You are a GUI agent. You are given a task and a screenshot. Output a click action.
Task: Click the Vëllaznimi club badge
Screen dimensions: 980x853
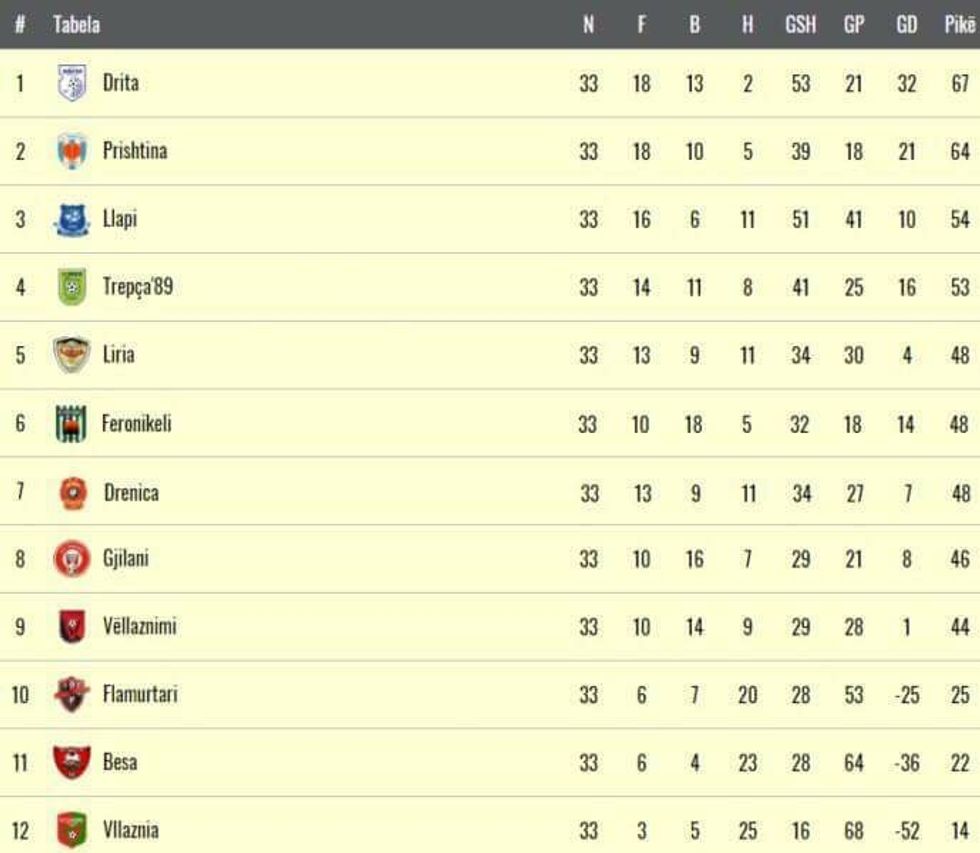[71, 627]
